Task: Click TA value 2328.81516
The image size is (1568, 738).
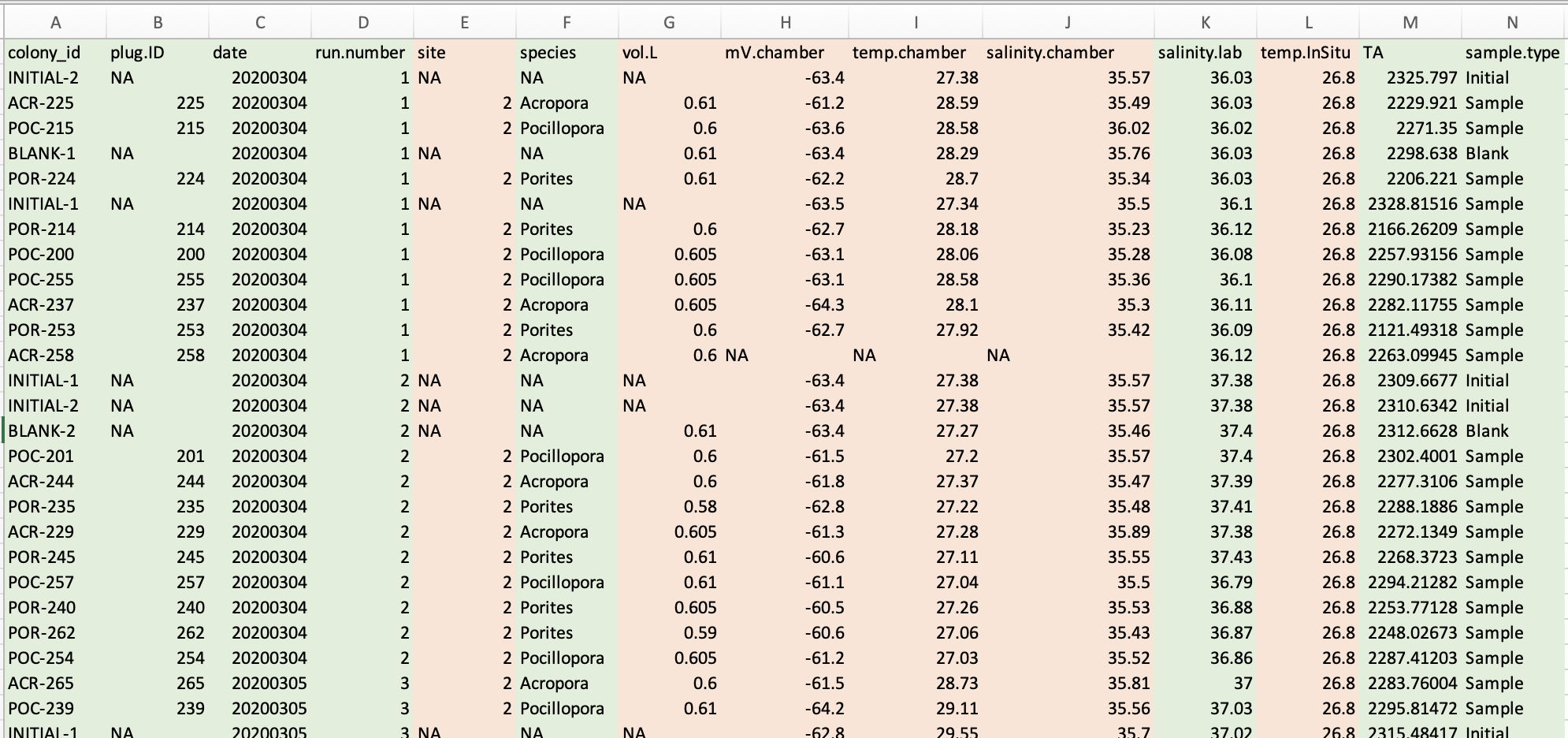Action: click(x=1410, y=204)
